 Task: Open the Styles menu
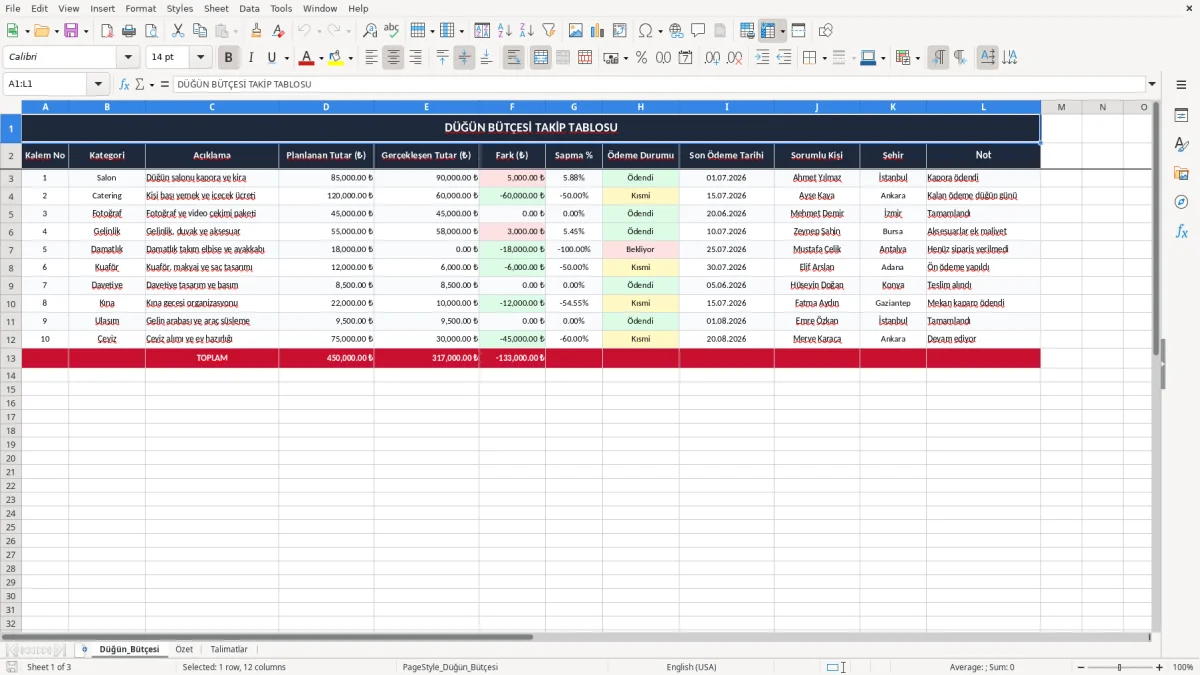[180, 8]
